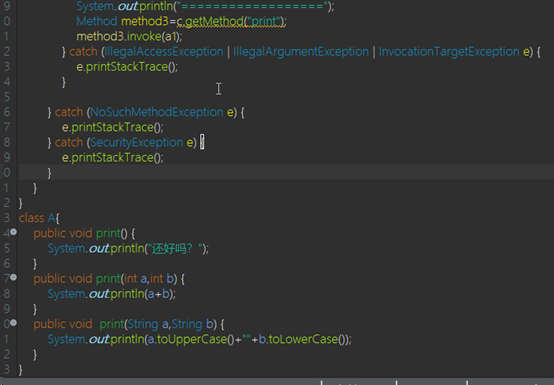Image resolution: width=554 pixels, height=385 pixels.
Task: Click the underlined c.getMethod("print") call
Action: tap(231, 22)
